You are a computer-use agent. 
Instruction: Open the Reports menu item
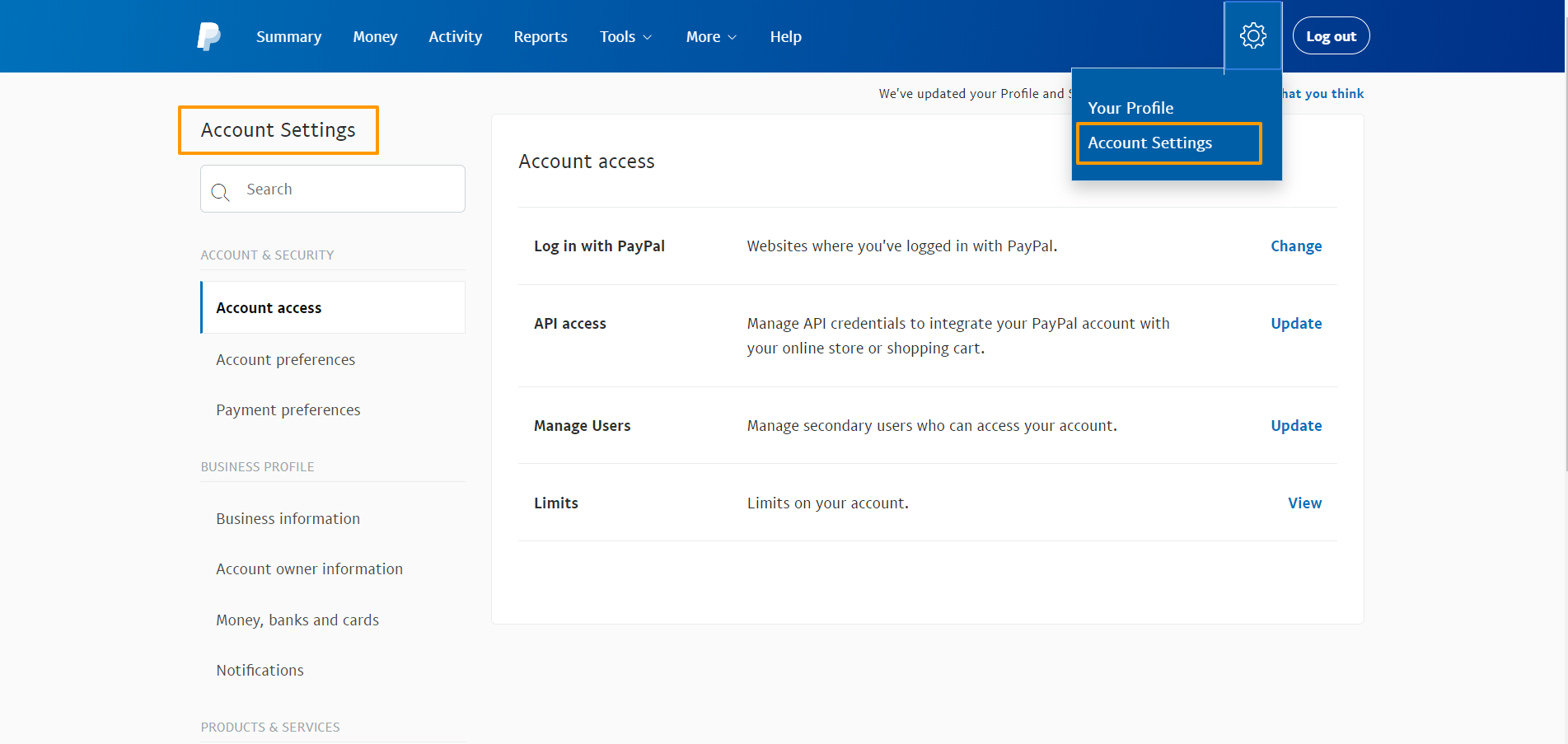pos(541,37)
